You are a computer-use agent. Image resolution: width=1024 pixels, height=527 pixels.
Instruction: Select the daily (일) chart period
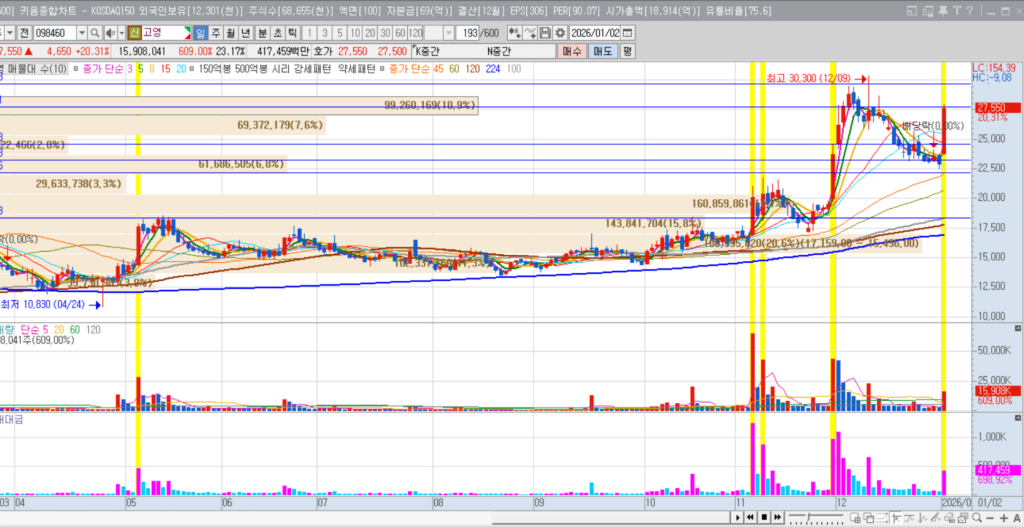pyautogui.click(x=201, y=33)
